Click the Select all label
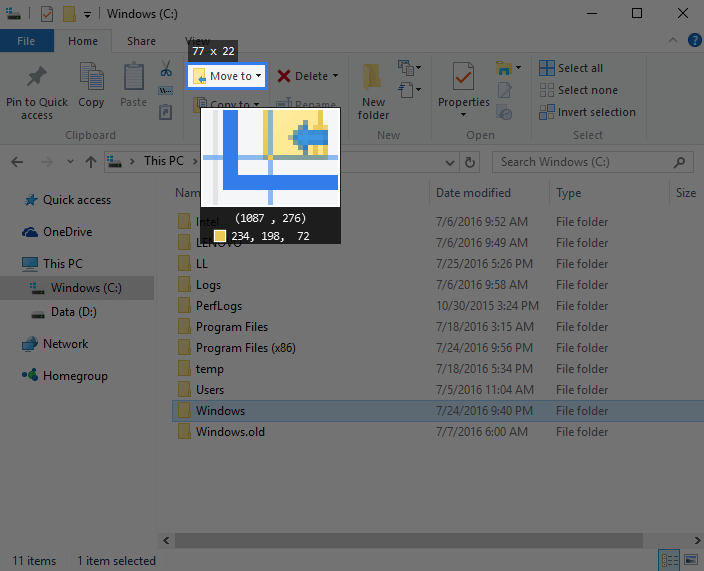 click(580, 68)
